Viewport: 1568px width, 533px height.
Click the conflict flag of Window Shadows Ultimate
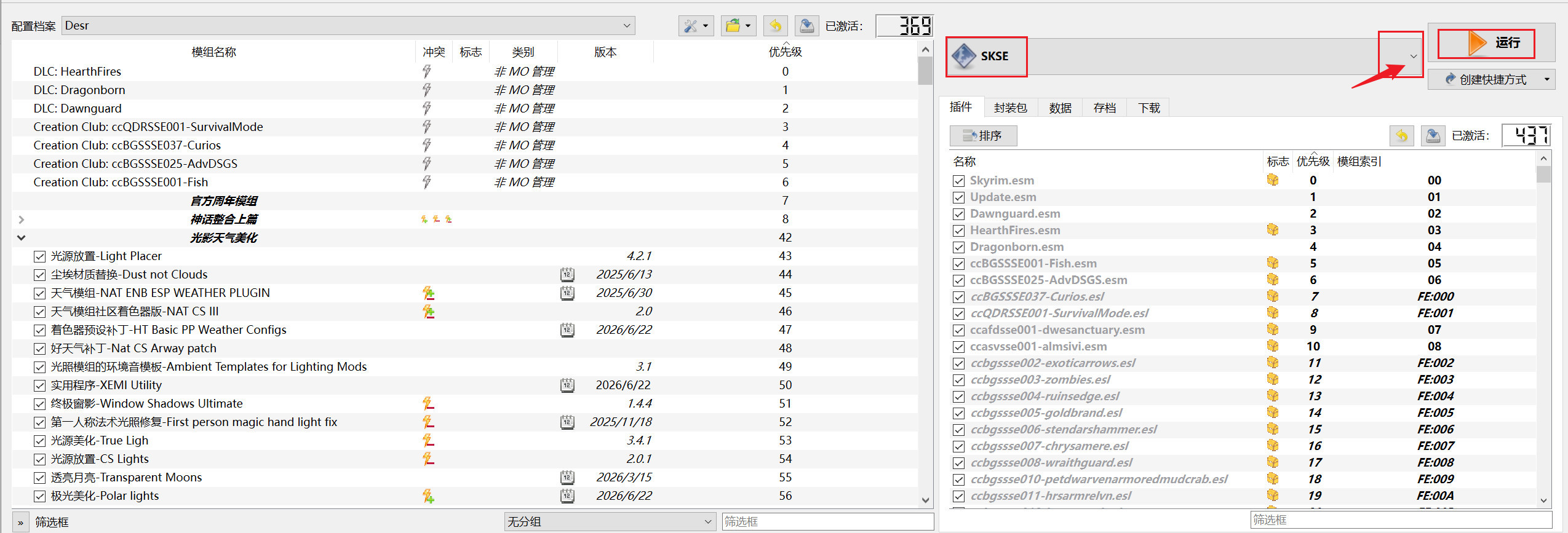[428, 404]
